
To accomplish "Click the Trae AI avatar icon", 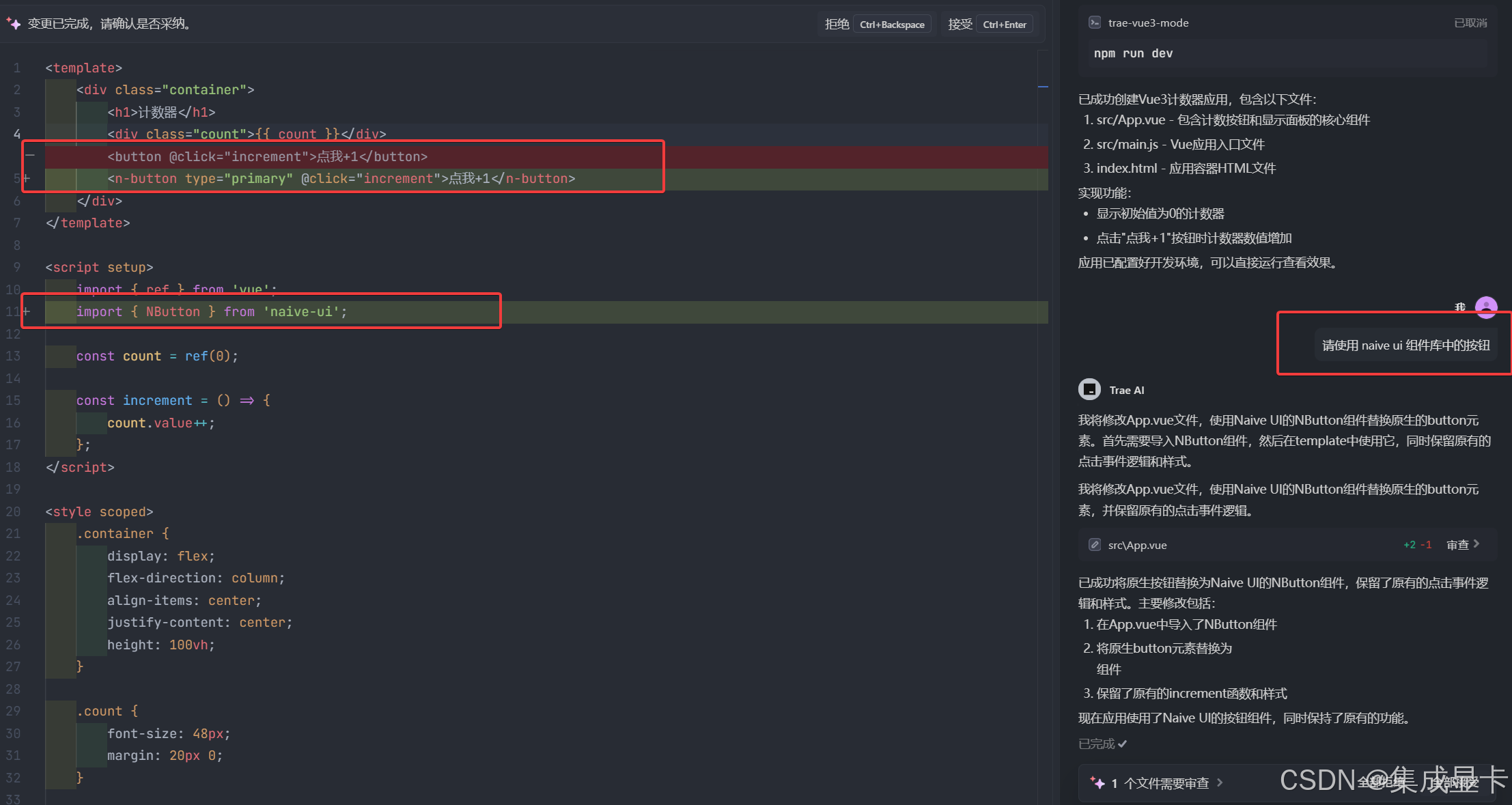I will pos(1089,389).
